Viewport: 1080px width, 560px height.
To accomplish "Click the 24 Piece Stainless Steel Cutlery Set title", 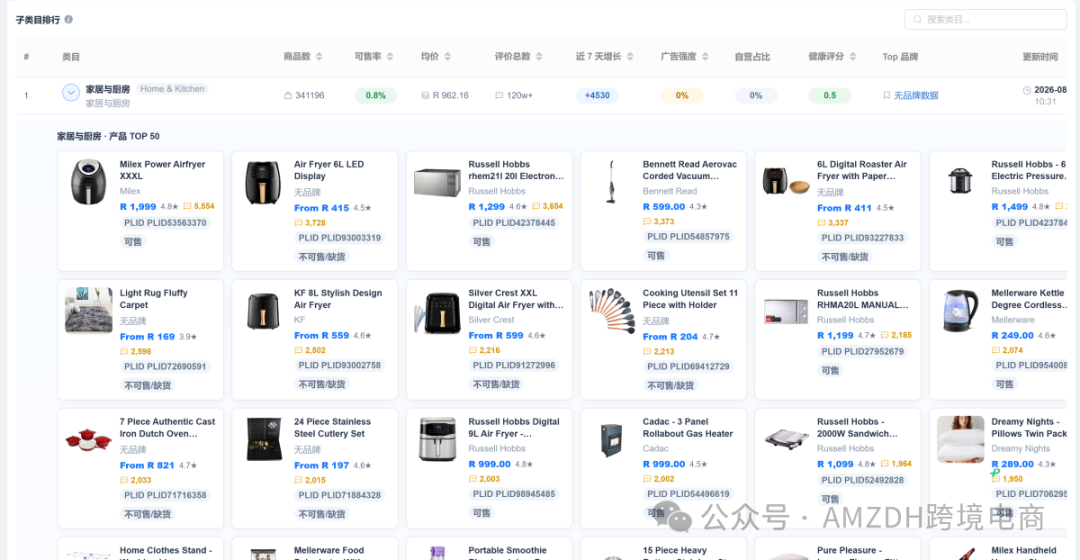I will (x=332, y=428).
